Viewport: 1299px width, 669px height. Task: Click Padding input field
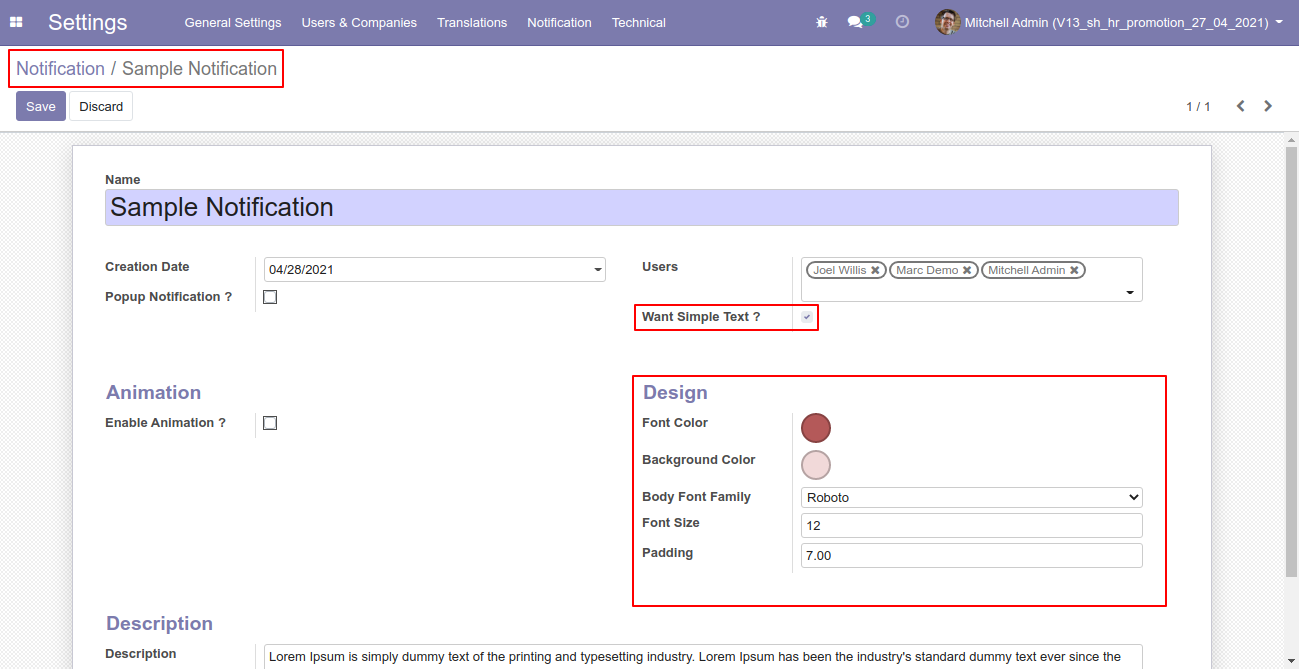coord(972,556)
